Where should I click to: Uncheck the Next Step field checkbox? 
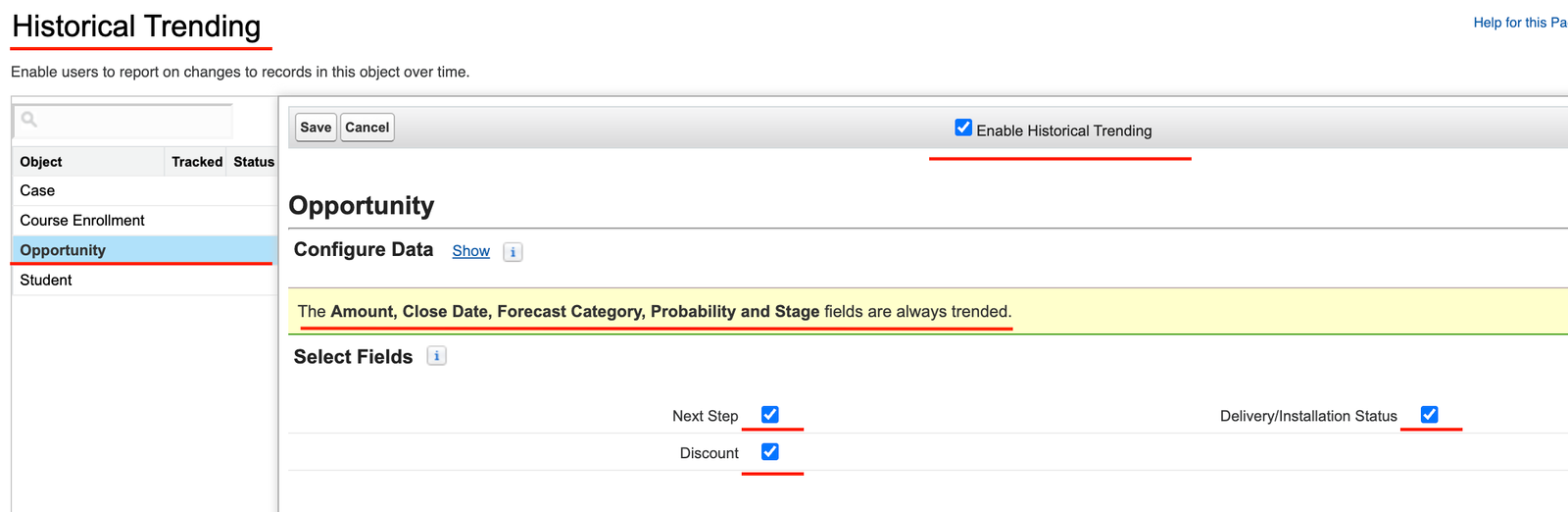click(x=770, y=415)
